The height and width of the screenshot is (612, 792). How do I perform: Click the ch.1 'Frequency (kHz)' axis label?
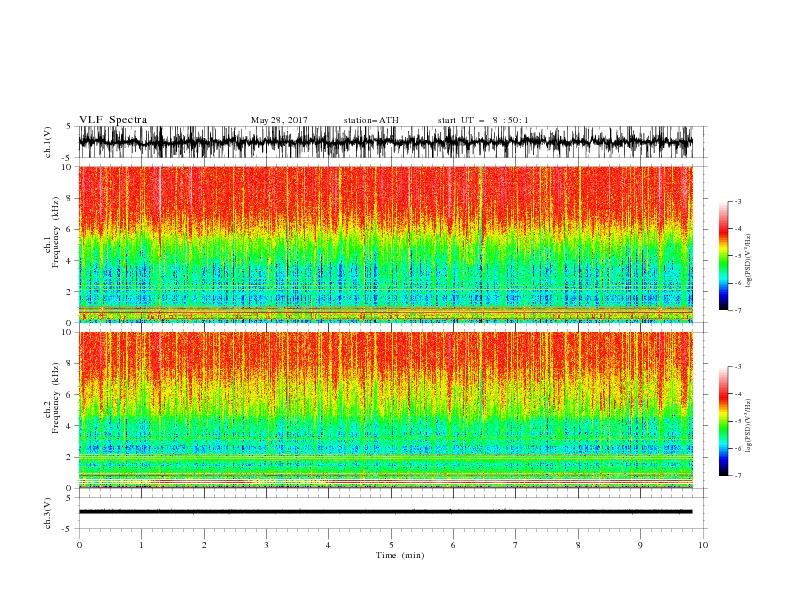[x=55, y=232]
